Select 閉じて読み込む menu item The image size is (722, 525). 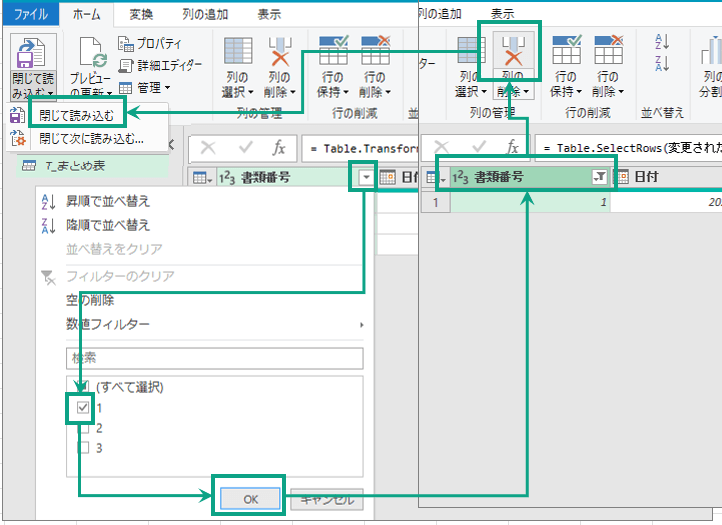point(76,115)
